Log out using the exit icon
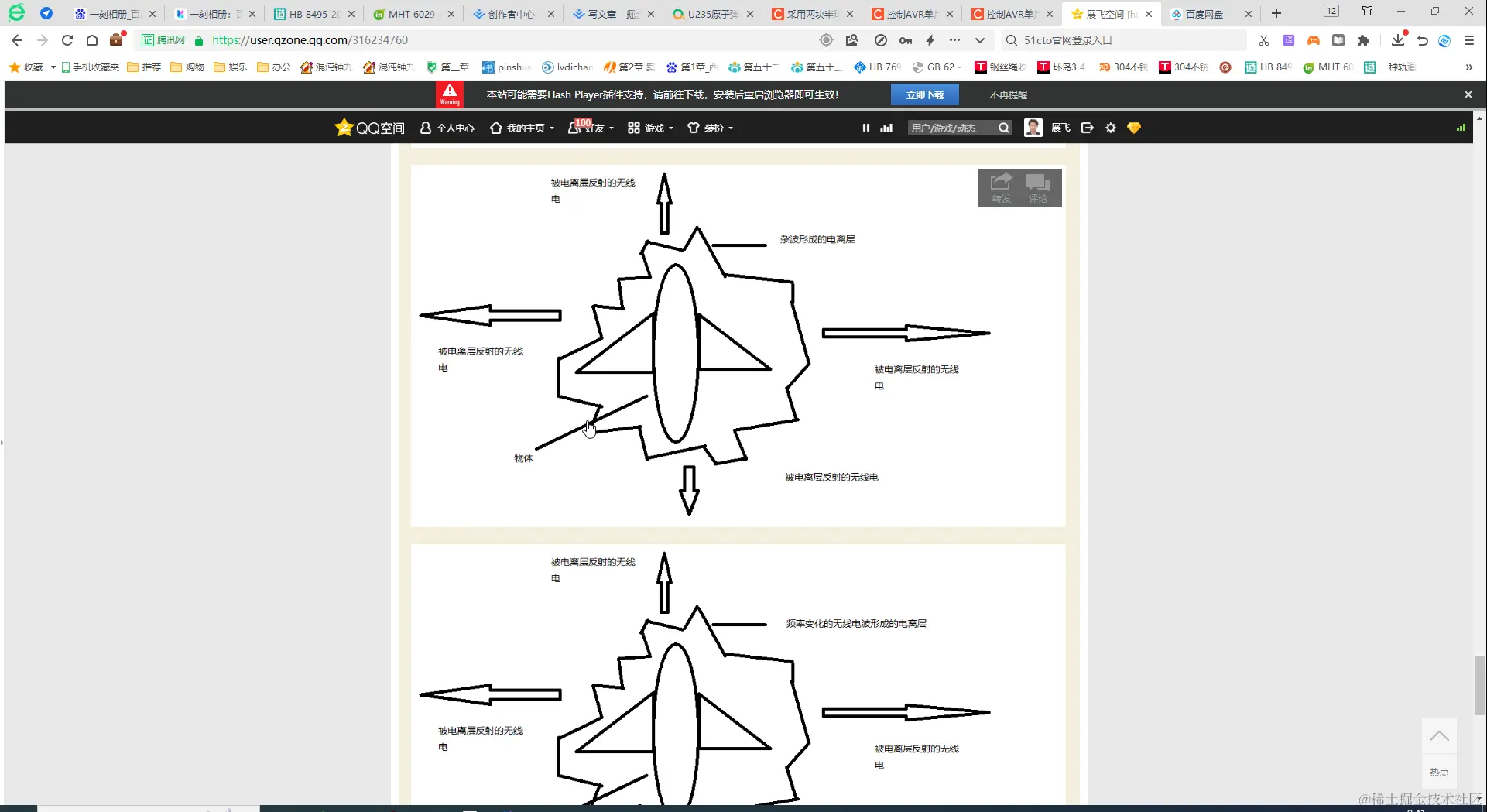The width and height of the screenshot is (1487, 812). coord(1088,128)
